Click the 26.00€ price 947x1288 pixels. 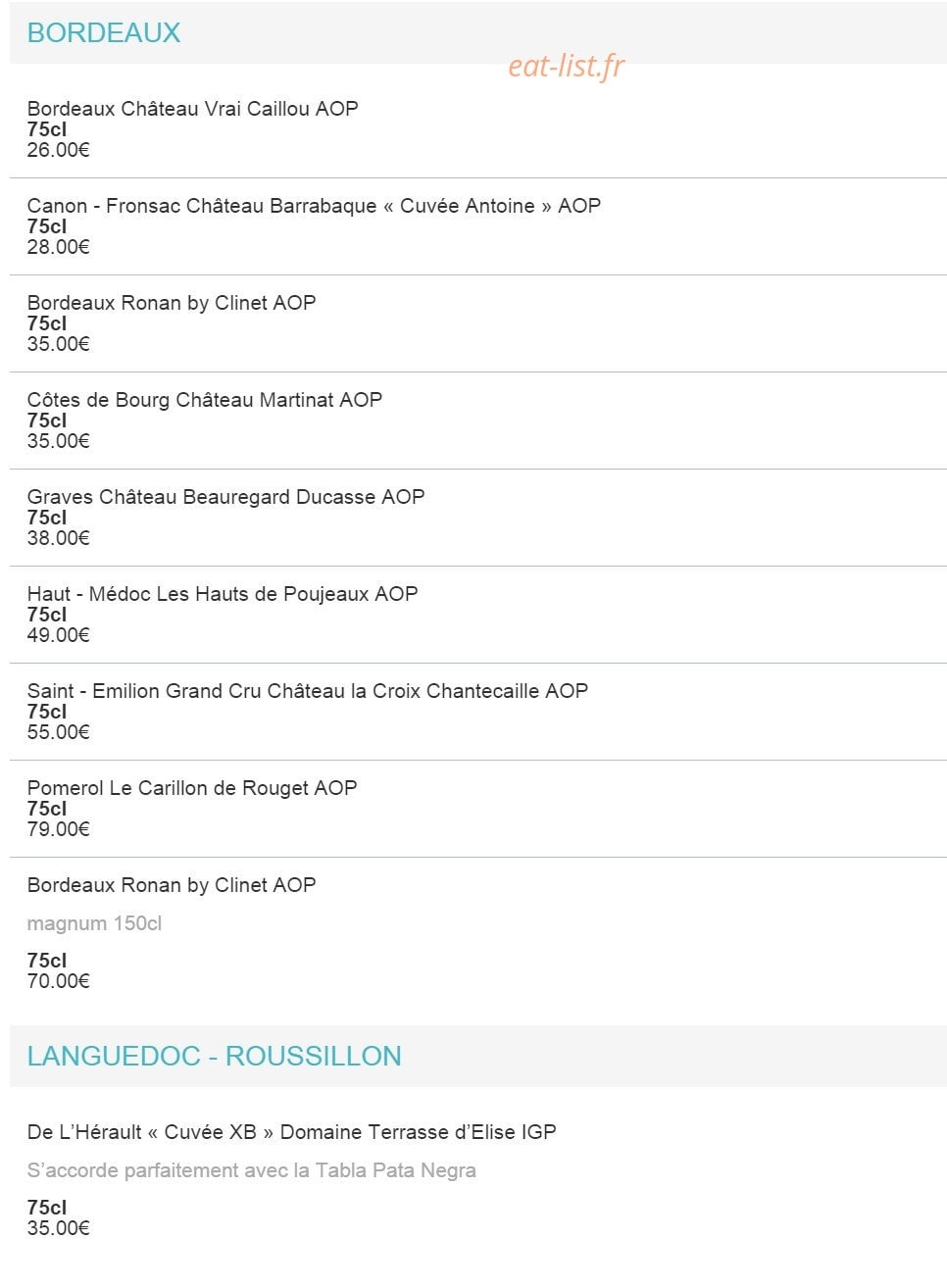pyautogui.click(x=59, y=150)
